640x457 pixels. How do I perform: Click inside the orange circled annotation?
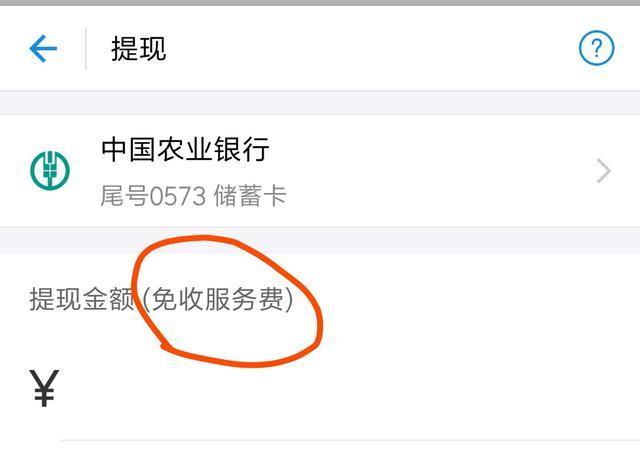227,301
